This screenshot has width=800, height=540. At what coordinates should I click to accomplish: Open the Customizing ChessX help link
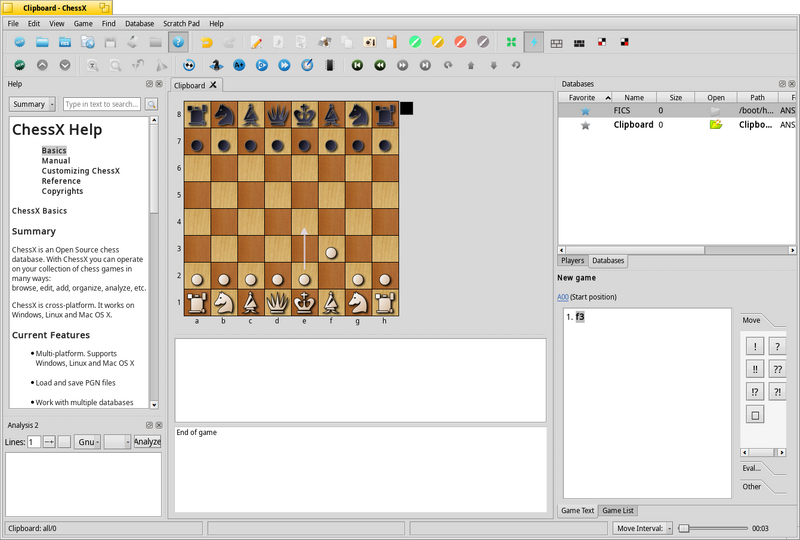click(x=81, y=171)
